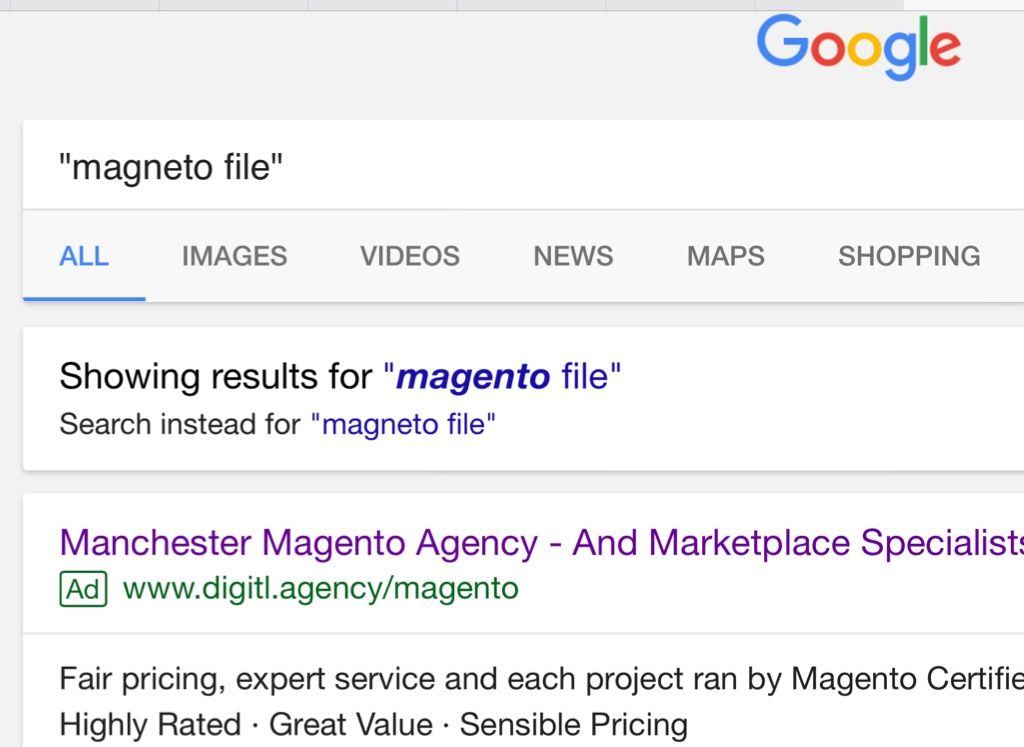Open the MAPS tab
This screenshot has height=747, width=1024.
click(726, 256)
